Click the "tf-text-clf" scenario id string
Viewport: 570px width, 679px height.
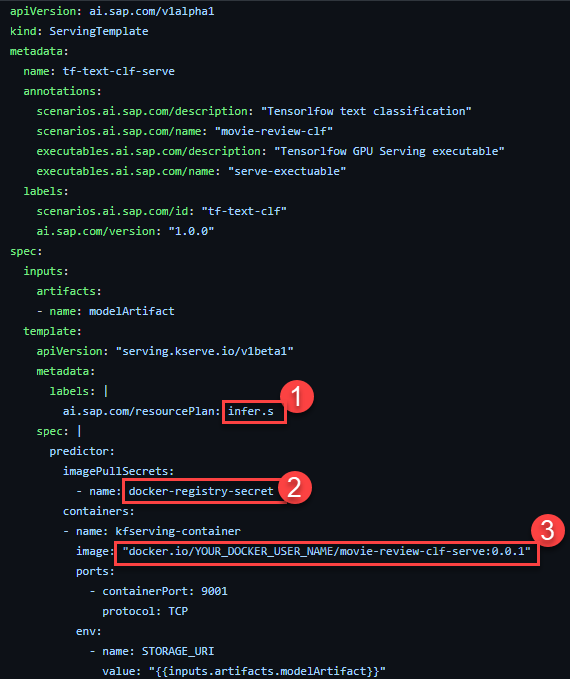point(244,211)
